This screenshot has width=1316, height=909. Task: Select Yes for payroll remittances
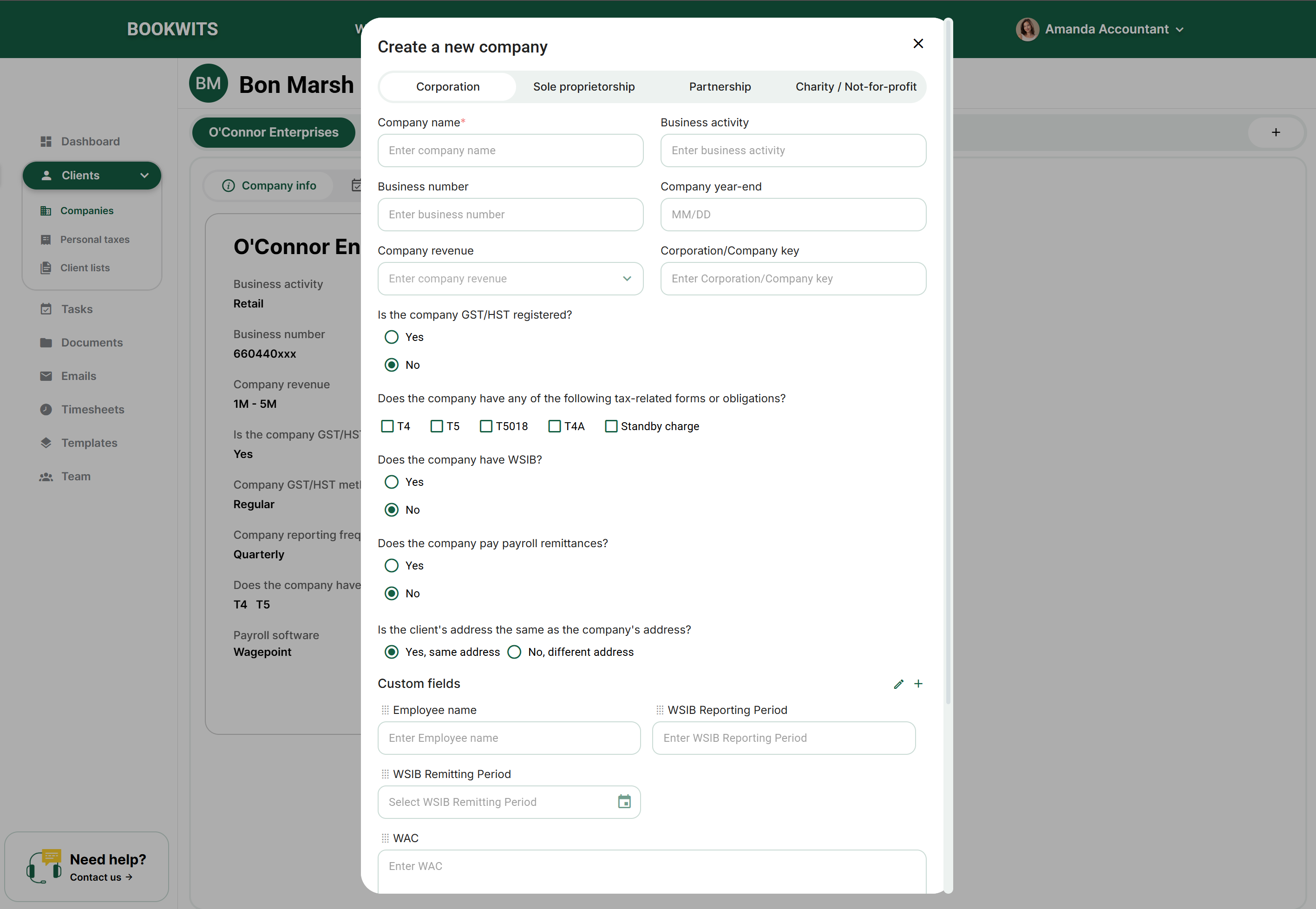pyautogui.click(x=392, y=566)
